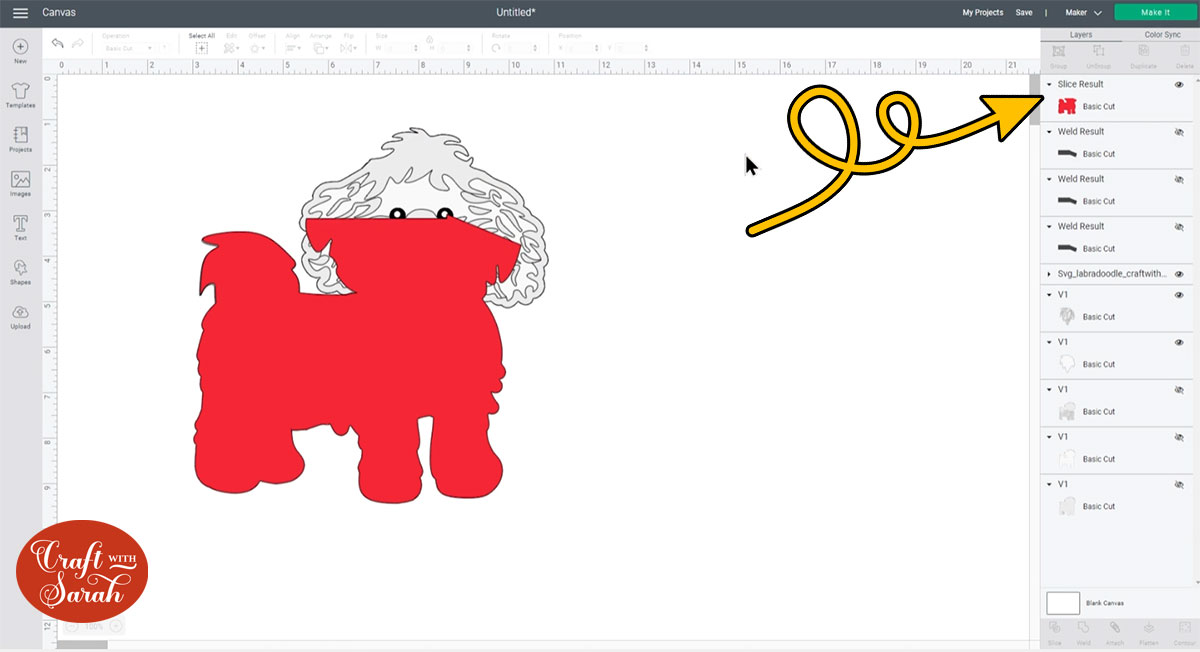This screenshot has width=1200, height=652.
Task: Open the Templates panel
Action: 20,95
